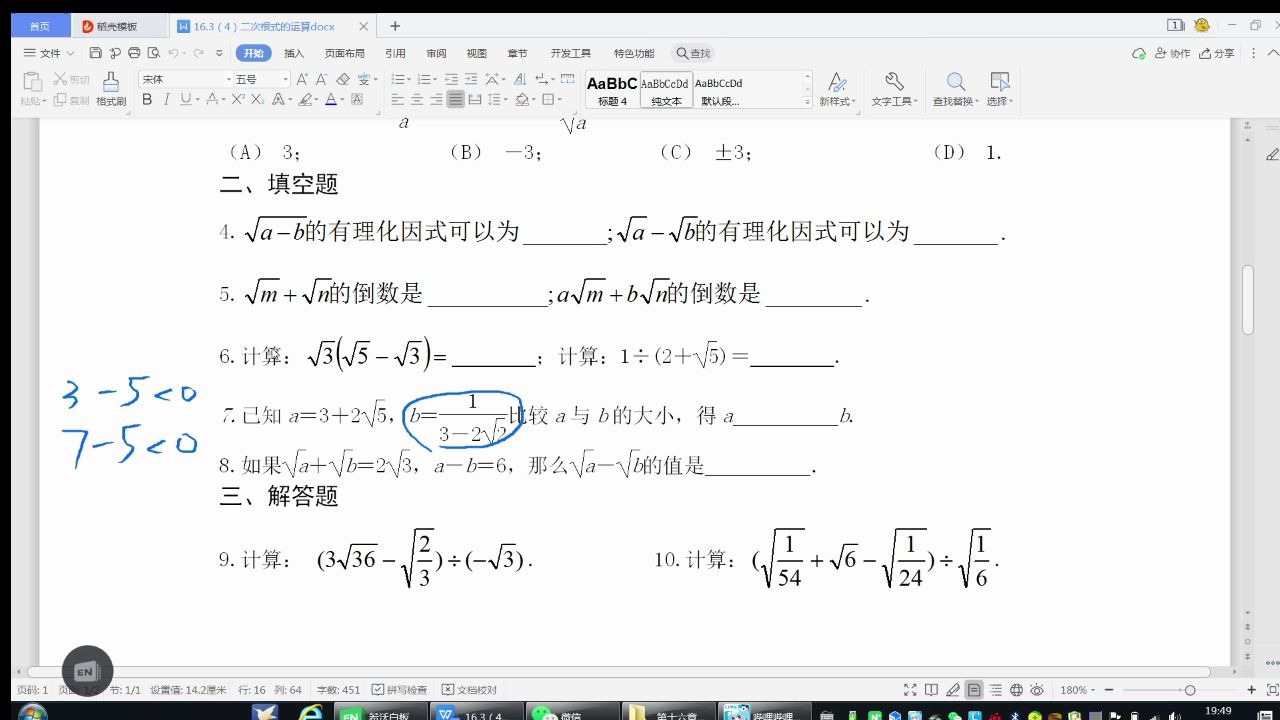The width and height of the screenshot is (1280, 720).
Task: Open the 文件 menu
Action: tap(49, 53)
